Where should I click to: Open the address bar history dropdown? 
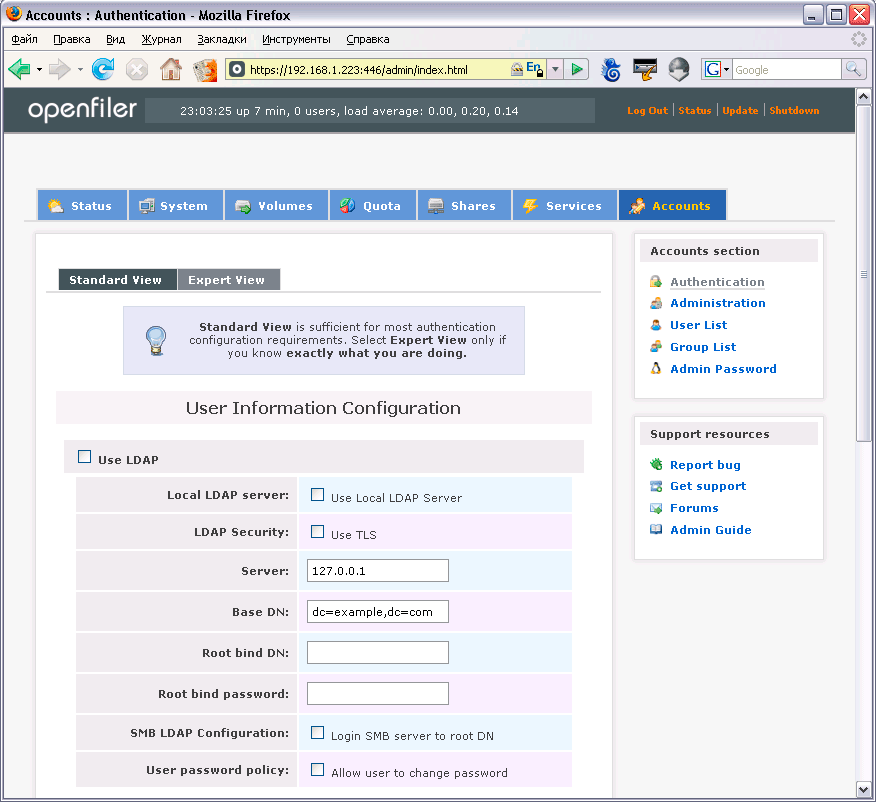point(555,69)
